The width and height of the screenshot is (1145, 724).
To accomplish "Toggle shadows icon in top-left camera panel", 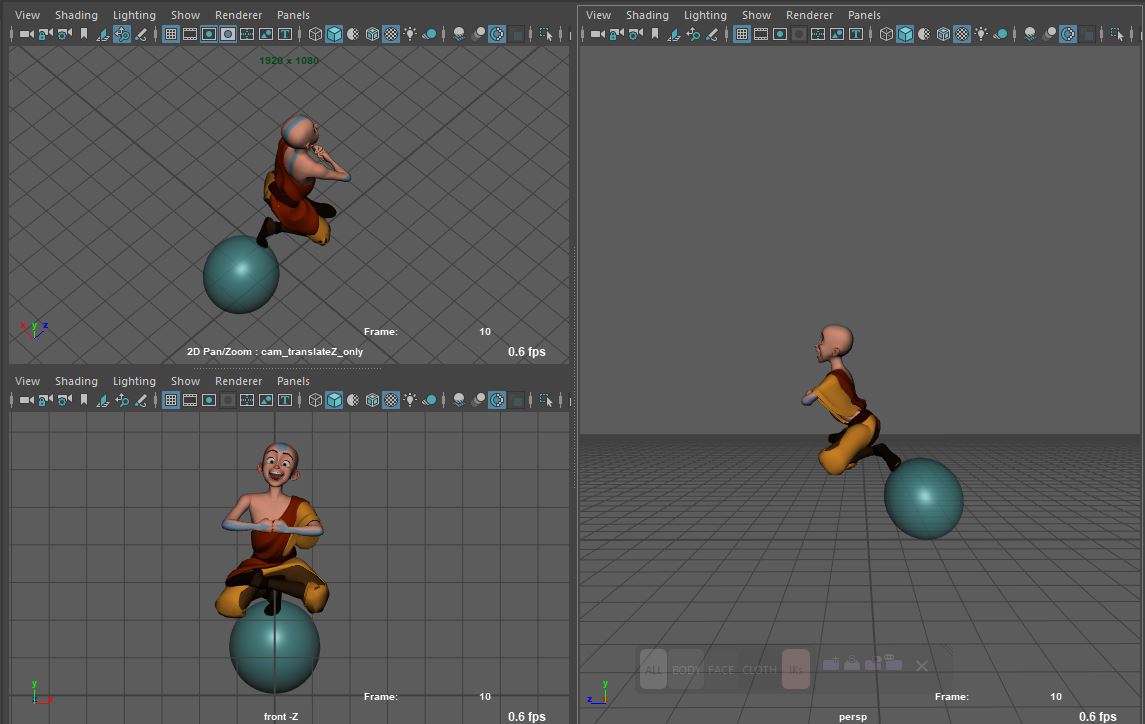I will [429, 34].
